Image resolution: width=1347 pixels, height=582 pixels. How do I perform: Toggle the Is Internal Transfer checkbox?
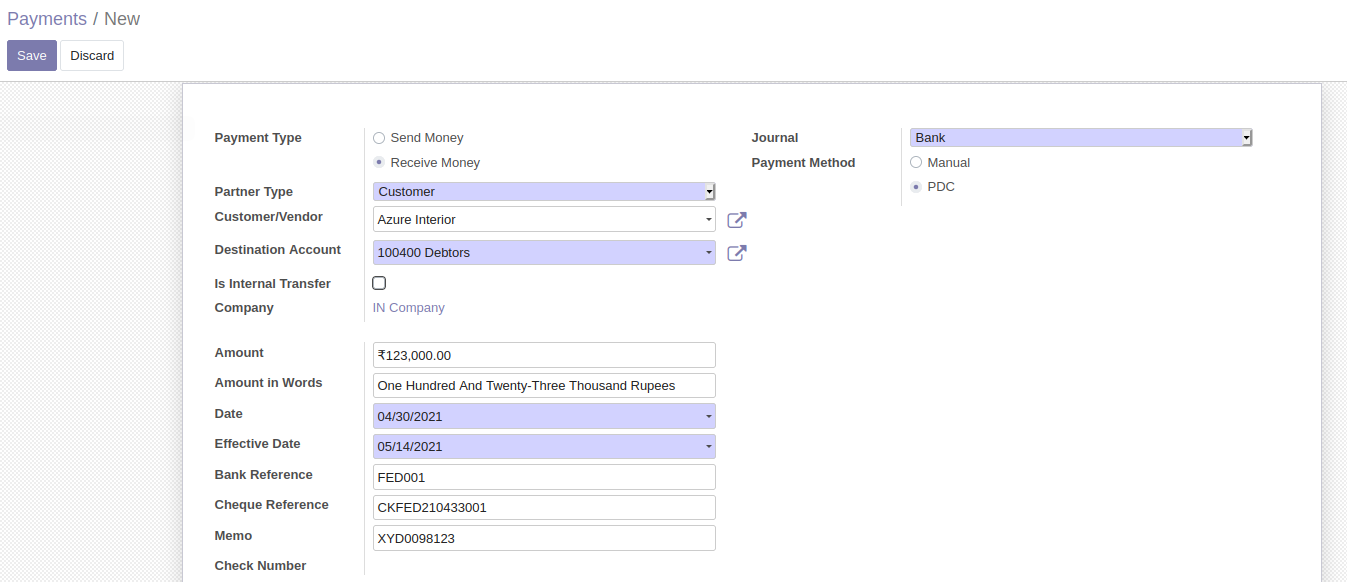379,283
